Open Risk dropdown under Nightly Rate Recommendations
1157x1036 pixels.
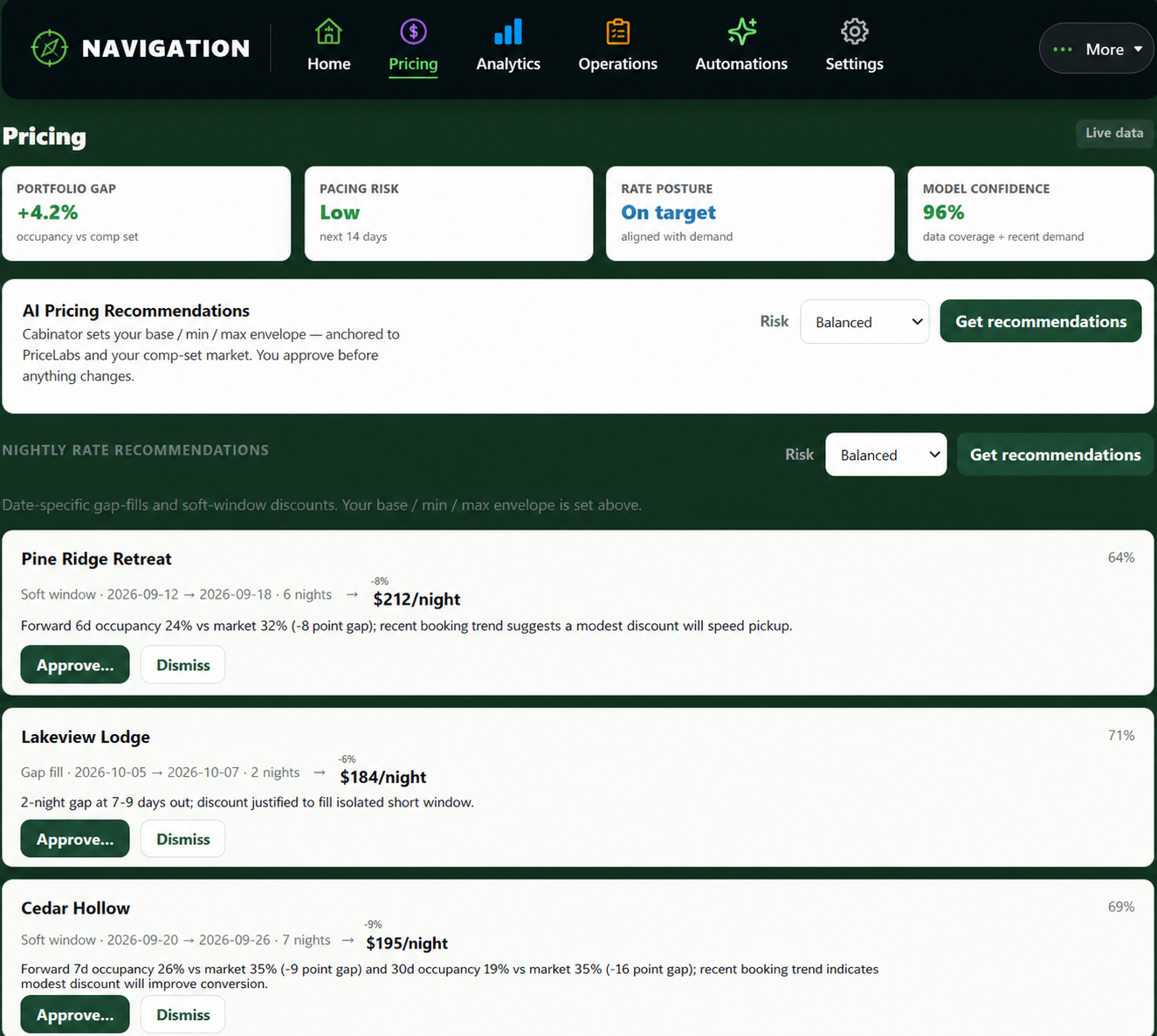(x=885, y=454)
